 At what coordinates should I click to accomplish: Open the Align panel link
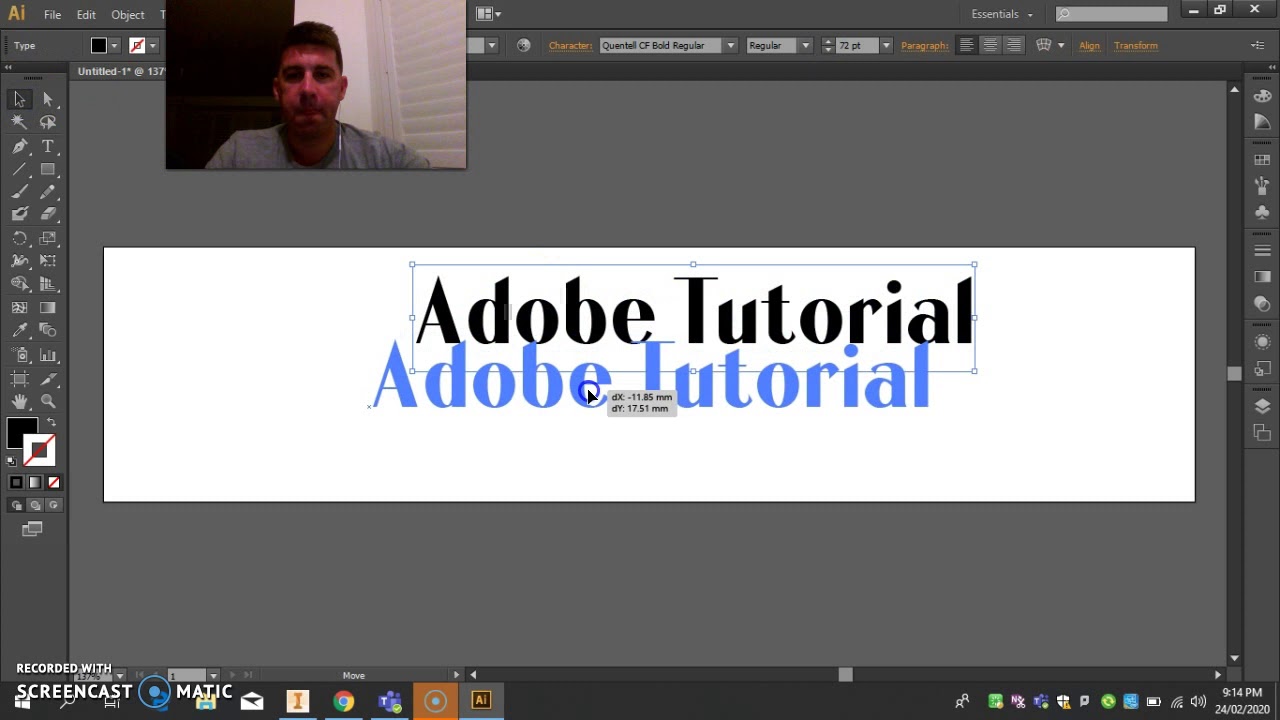[x=1089, y=46]
